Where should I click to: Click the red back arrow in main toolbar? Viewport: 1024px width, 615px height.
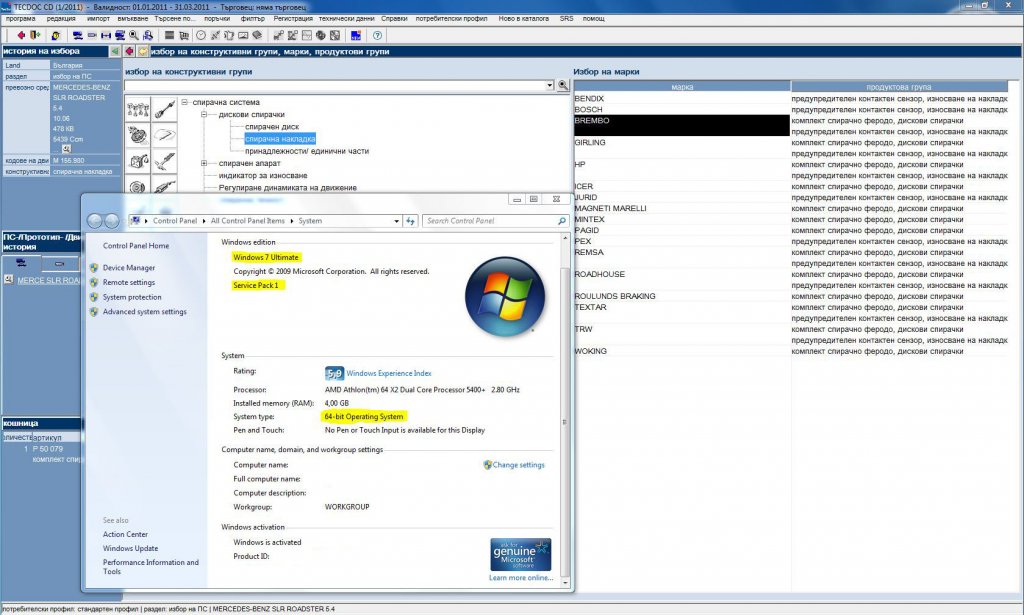[x=21, y=35]
